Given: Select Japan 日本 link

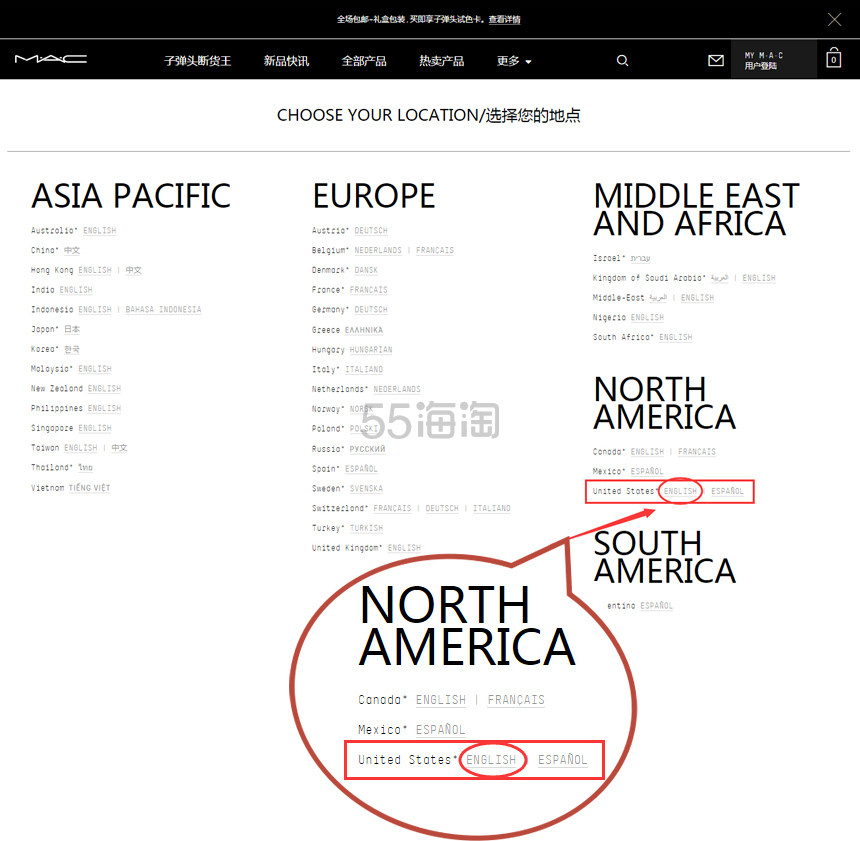Looking at the screenshot, I should click(72, 329).
